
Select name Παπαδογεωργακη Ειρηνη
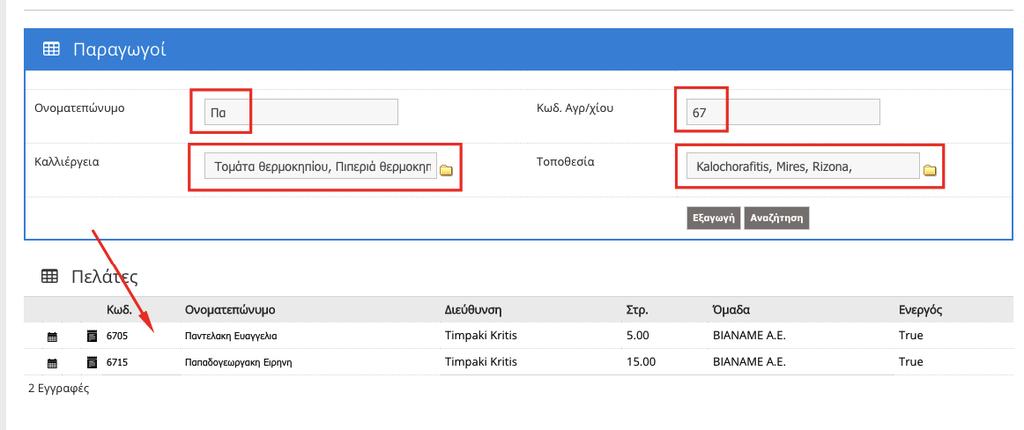pyautogui.click(x=238, y=362)
